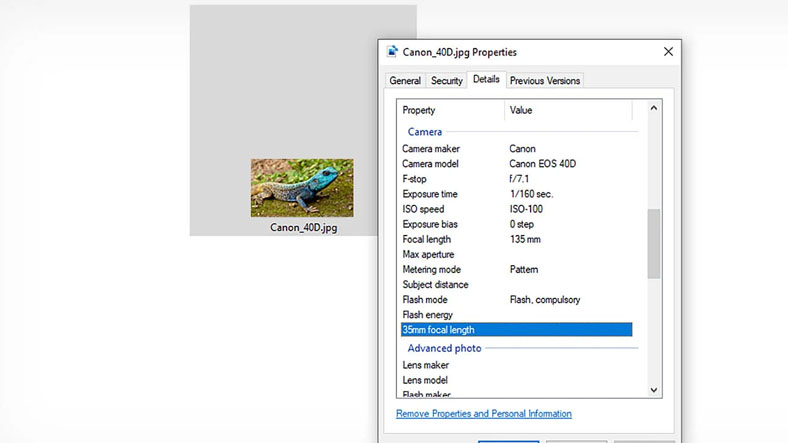Select the Metering mode row
788x443 pixels.
tap(517, 269)
